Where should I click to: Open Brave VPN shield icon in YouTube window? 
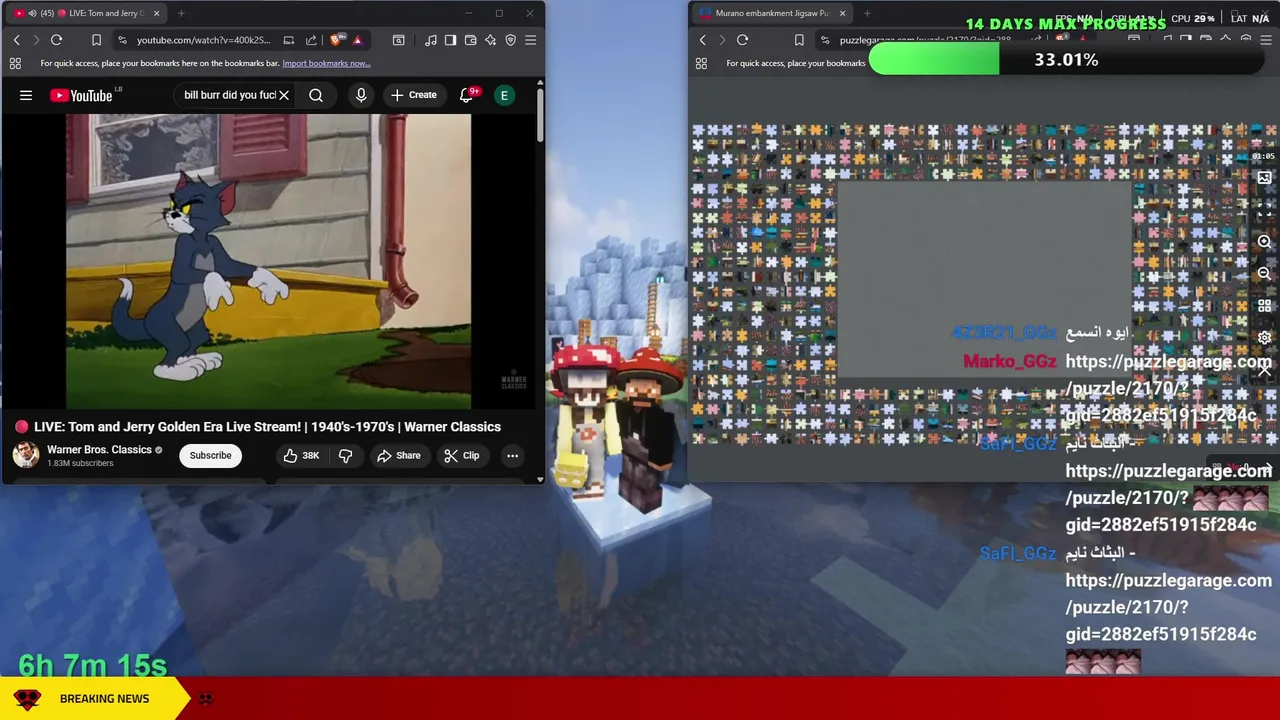[x=510, y=40]
